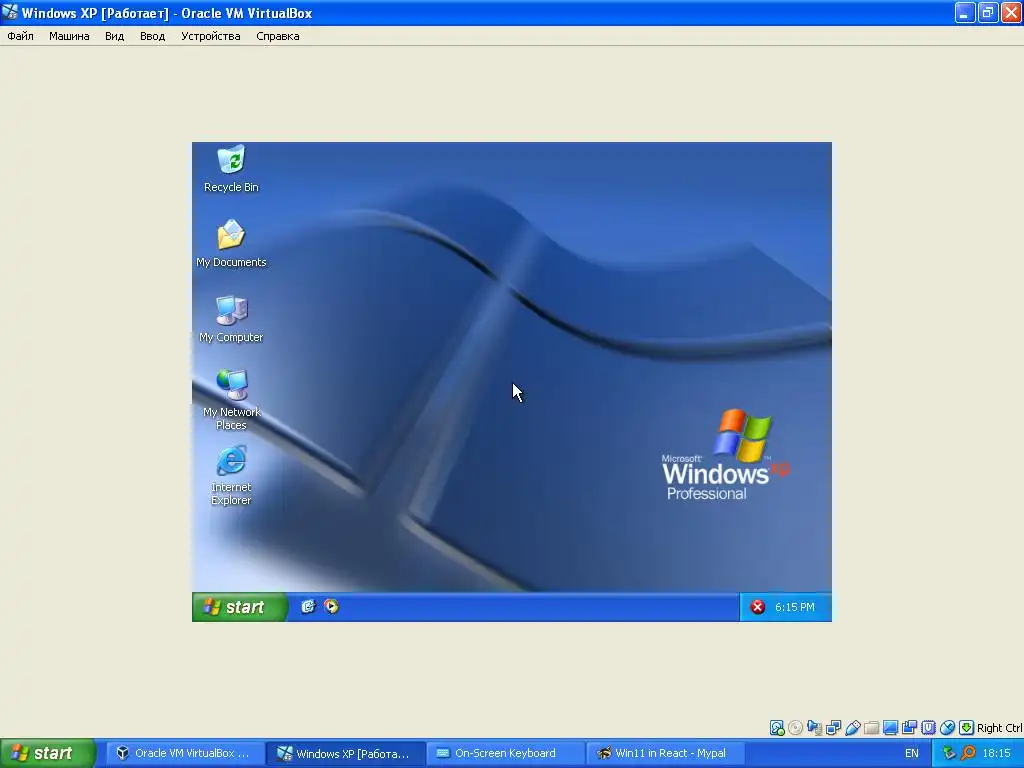1024x768 pixels.
Task: Click the VirtualBox optical disc indicator
Action: 795,728
